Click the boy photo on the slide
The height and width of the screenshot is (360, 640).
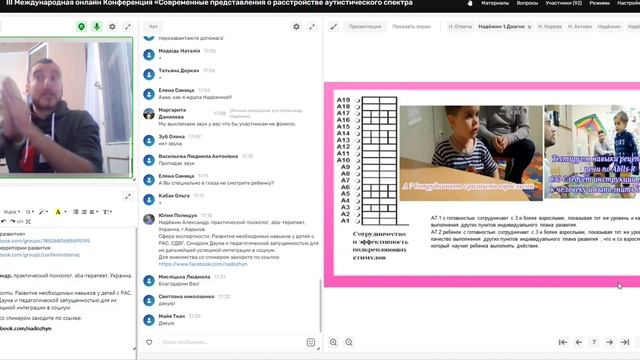(x=471, y=153)
